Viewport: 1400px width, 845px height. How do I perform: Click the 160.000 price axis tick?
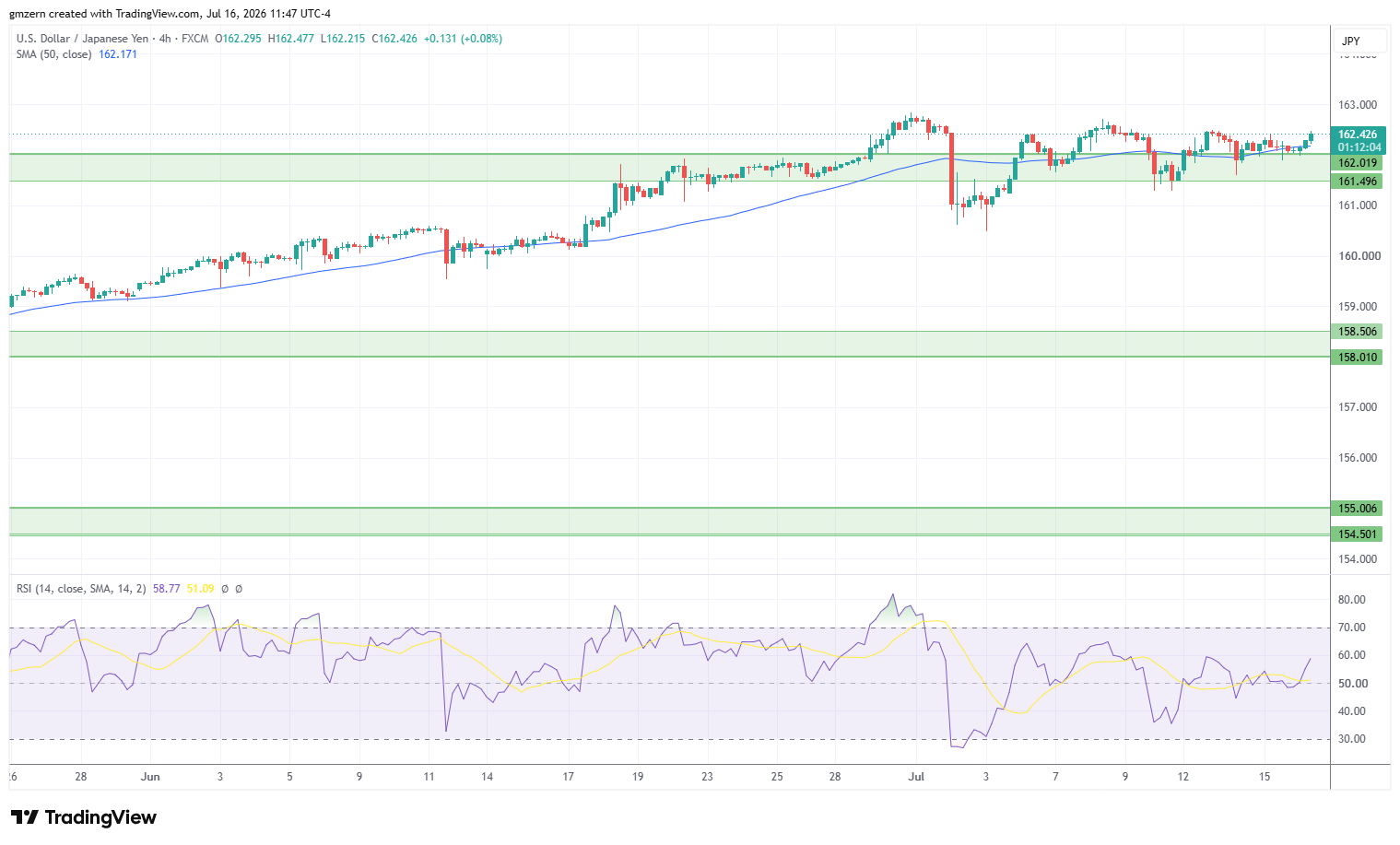tap(1358, 256)
